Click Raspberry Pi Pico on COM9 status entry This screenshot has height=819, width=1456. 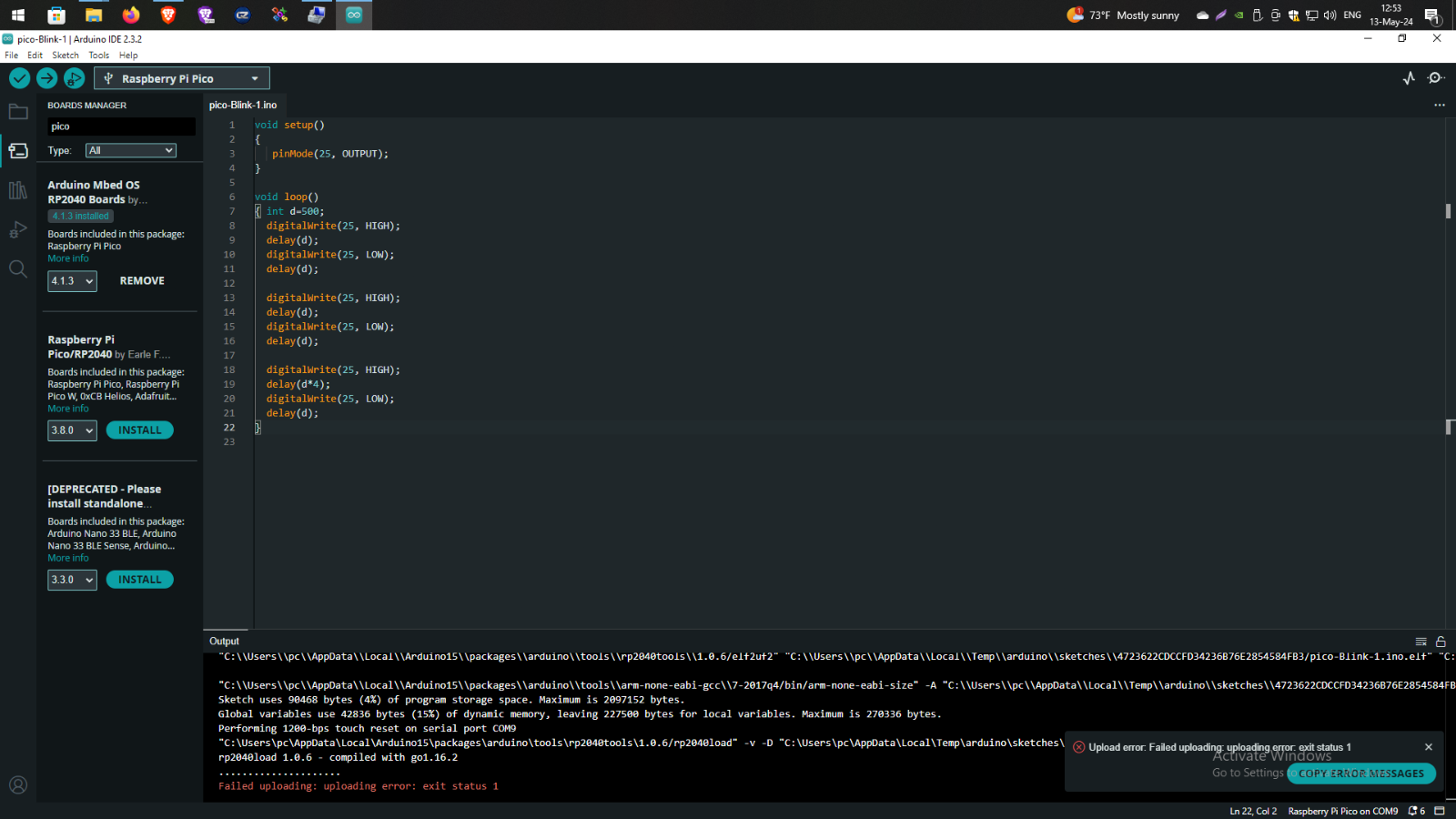coord(1343,811)
